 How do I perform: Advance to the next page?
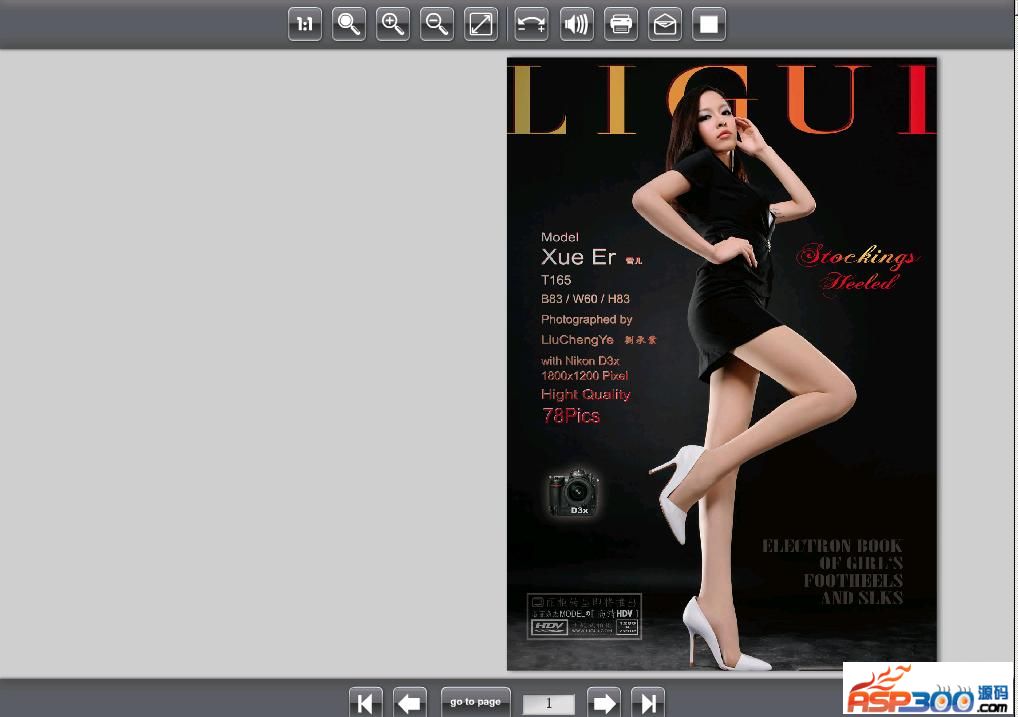click(604, 703)
